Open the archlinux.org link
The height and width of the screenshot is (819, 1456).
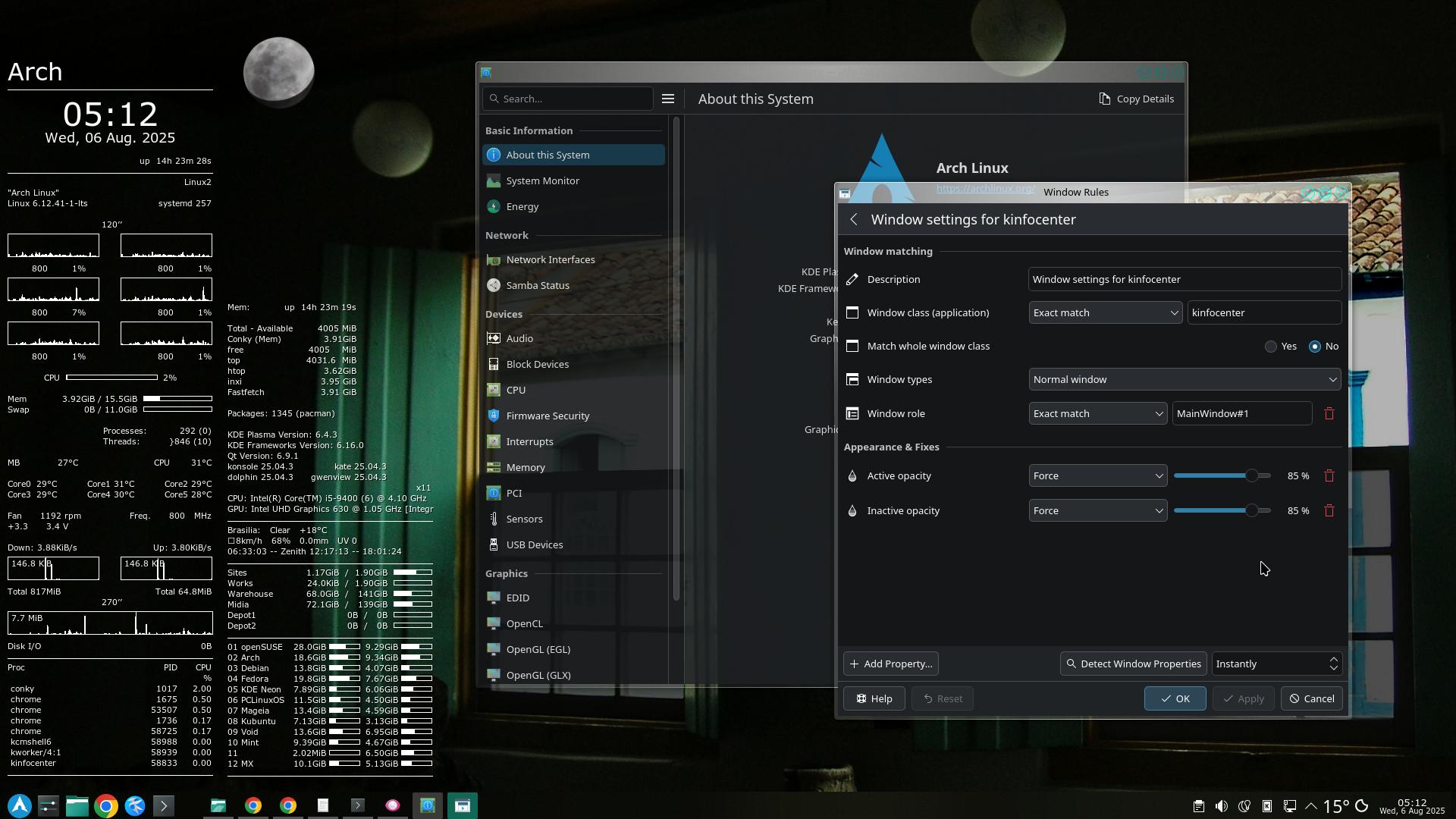(985, 188)
